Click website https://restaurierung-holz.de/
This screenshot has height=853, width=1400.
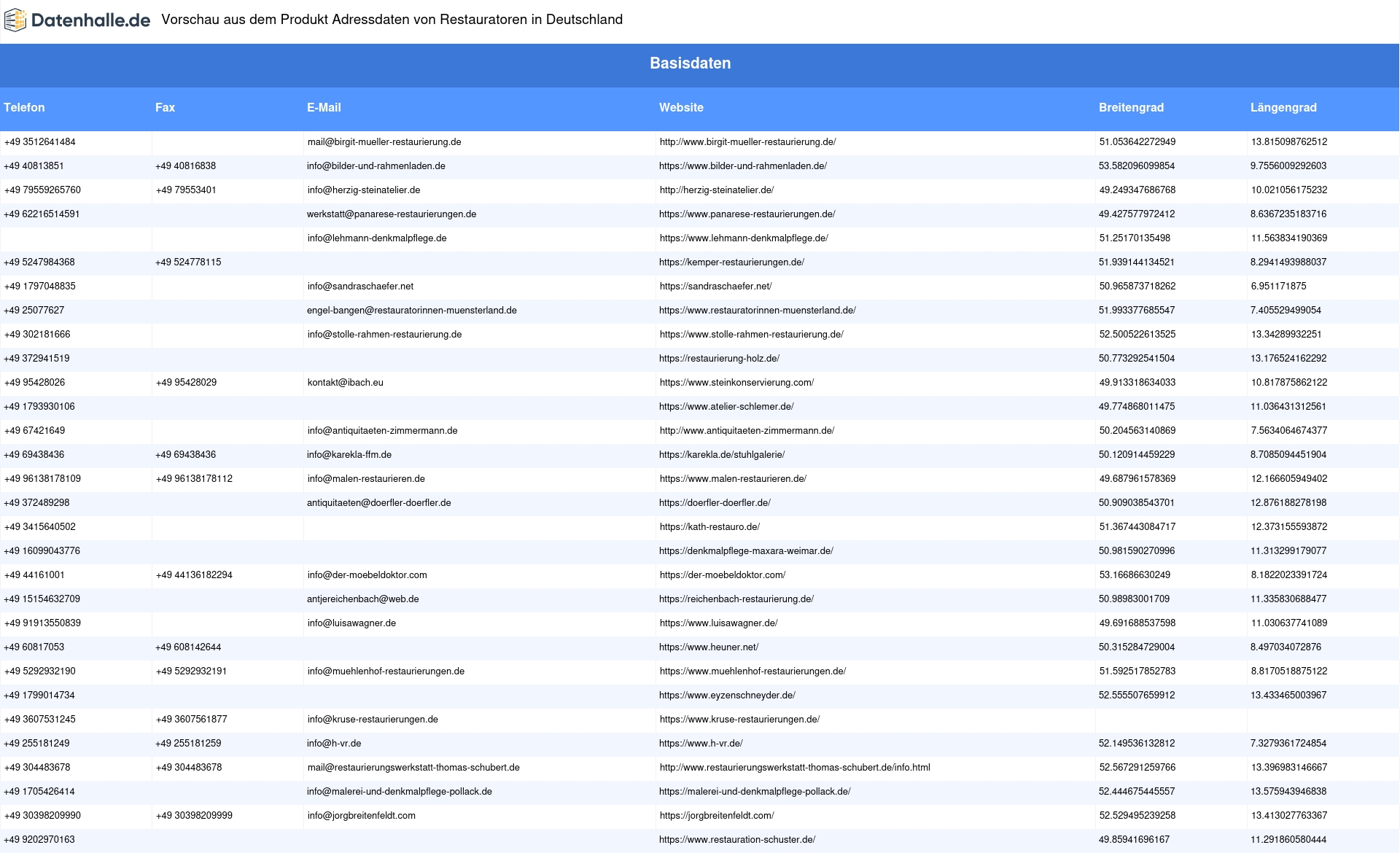pyautogui.click(x=719, y=359)
